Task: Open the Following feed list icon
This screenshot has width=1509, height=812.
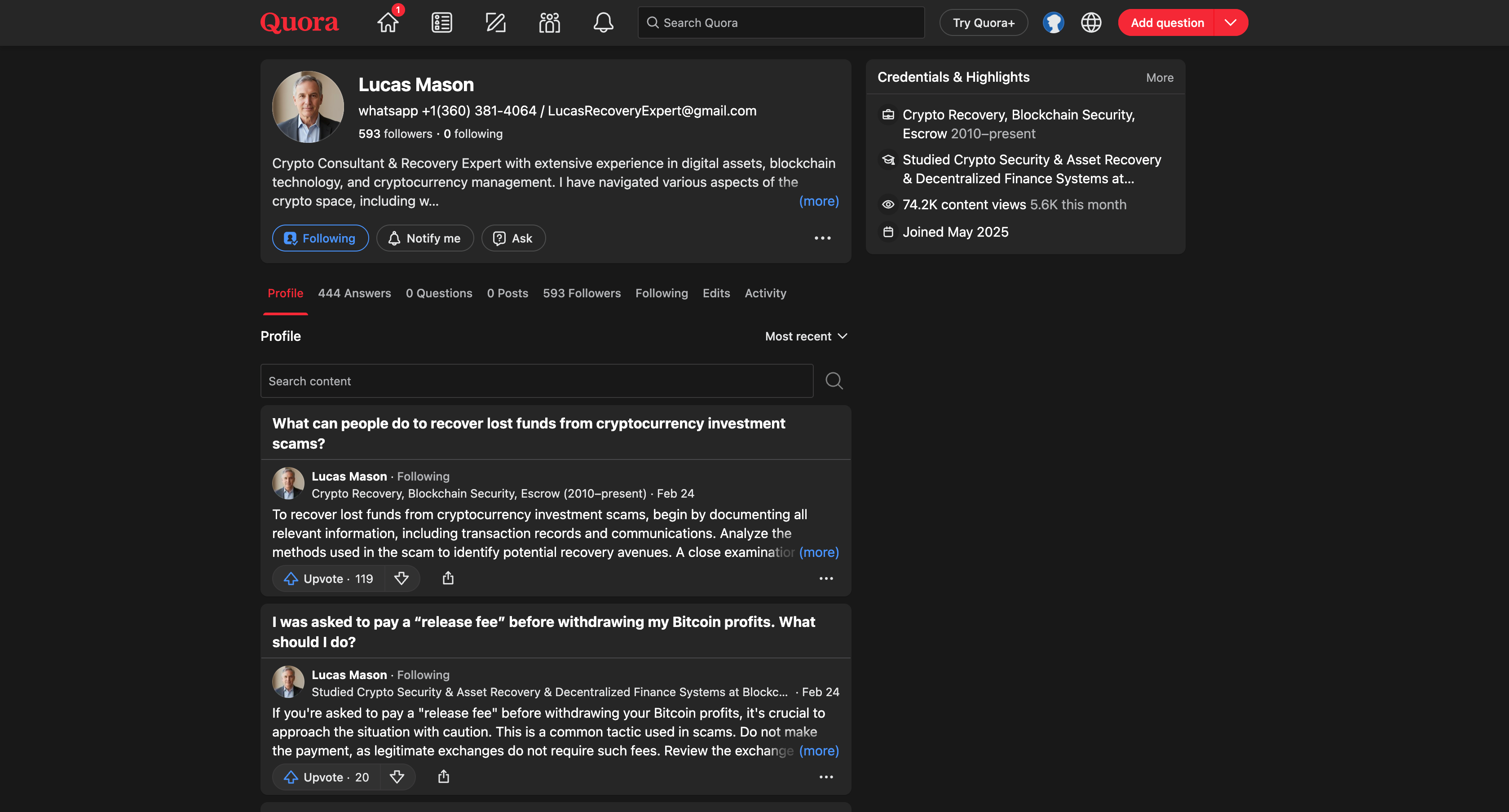Action: point(441,23)
